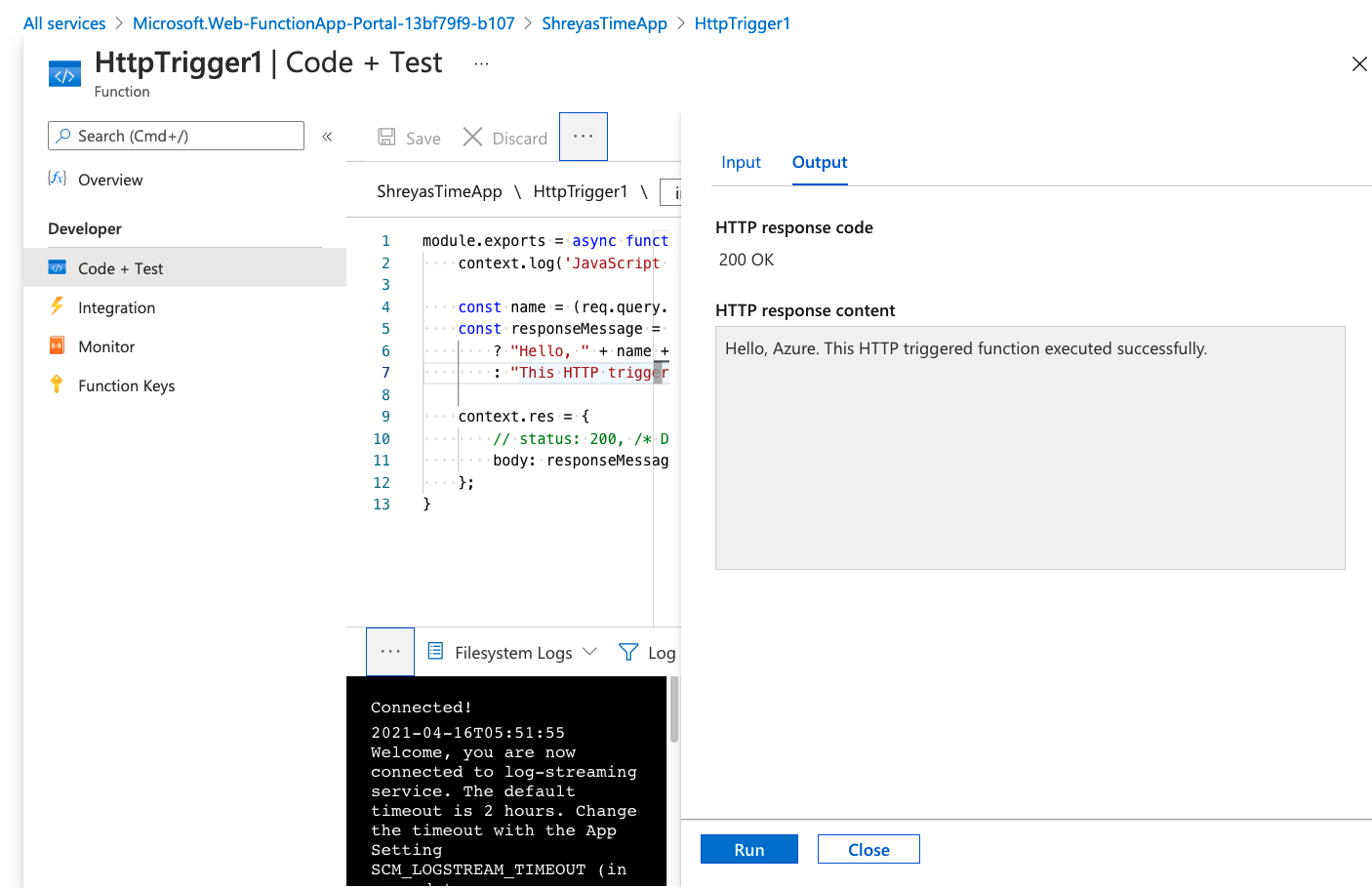This screenshot has height=888, width=1372.
Task: Click the Save button label
Action: [424, 139]
